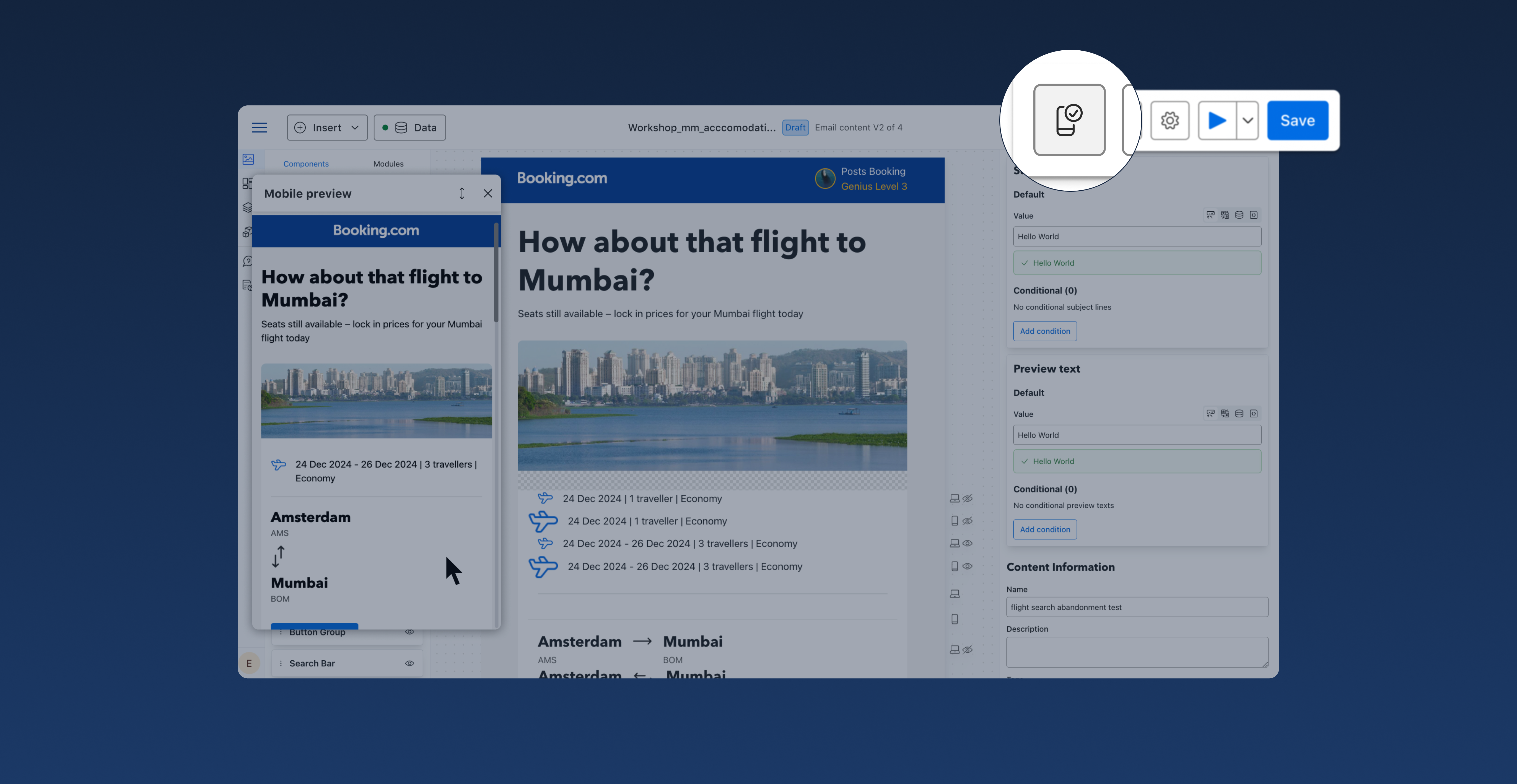Screen dimensions: 1517x784
Task: Click the E user avatar
Action: [x=249, y=663]
